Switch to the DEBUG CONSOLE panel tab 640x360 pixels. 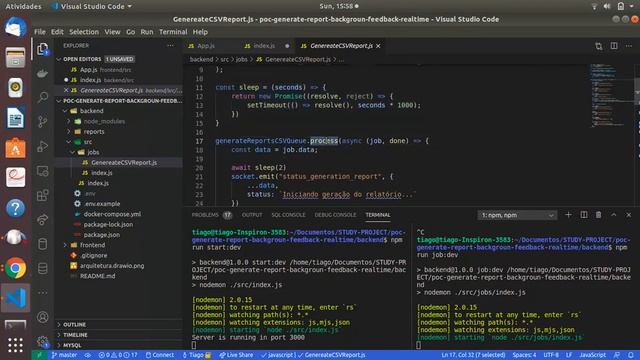(335, 215)
